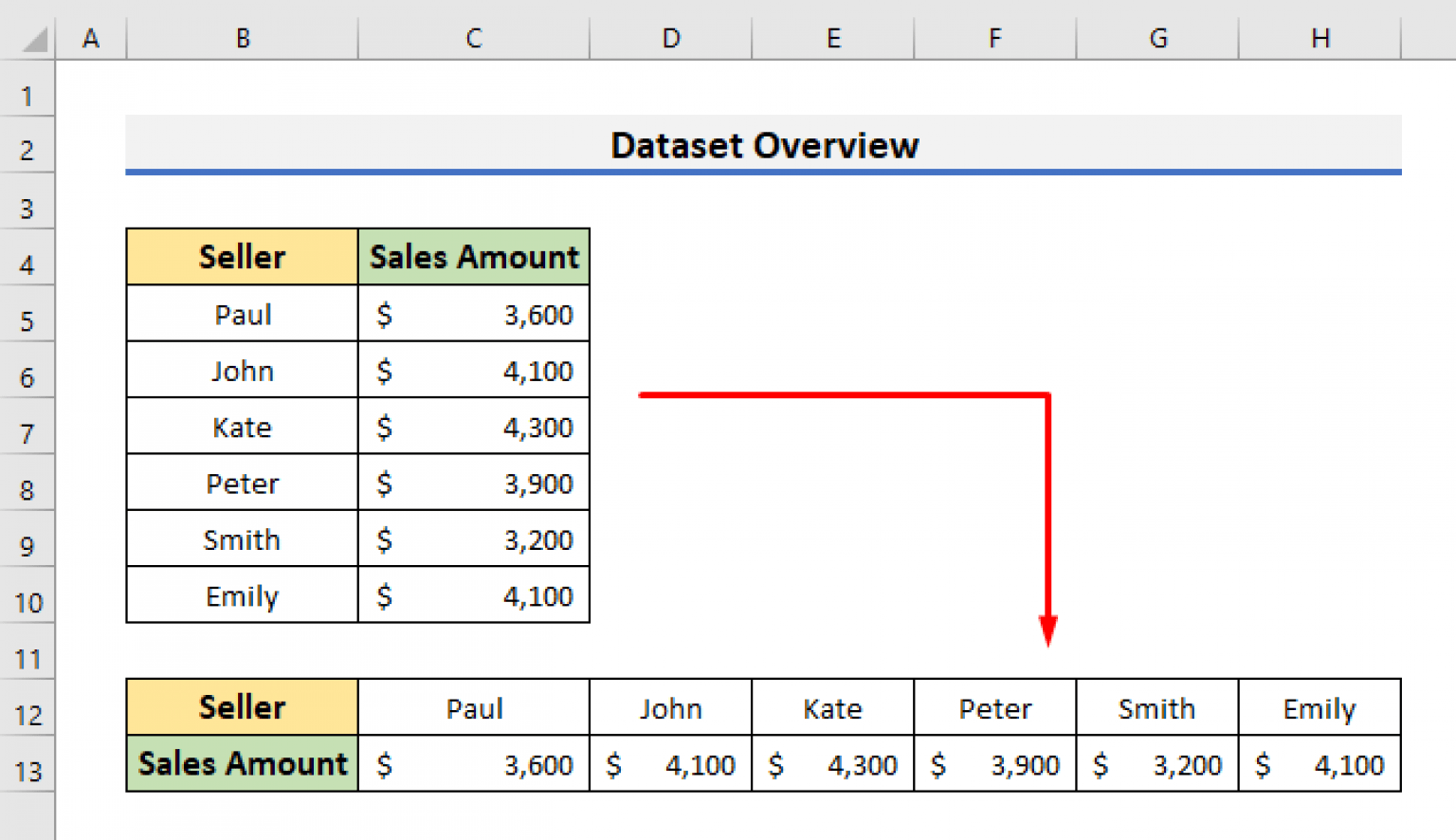Select Kate's sales amount of 4,300
This screenshot has width=1456, height=840.
point(474,426)
